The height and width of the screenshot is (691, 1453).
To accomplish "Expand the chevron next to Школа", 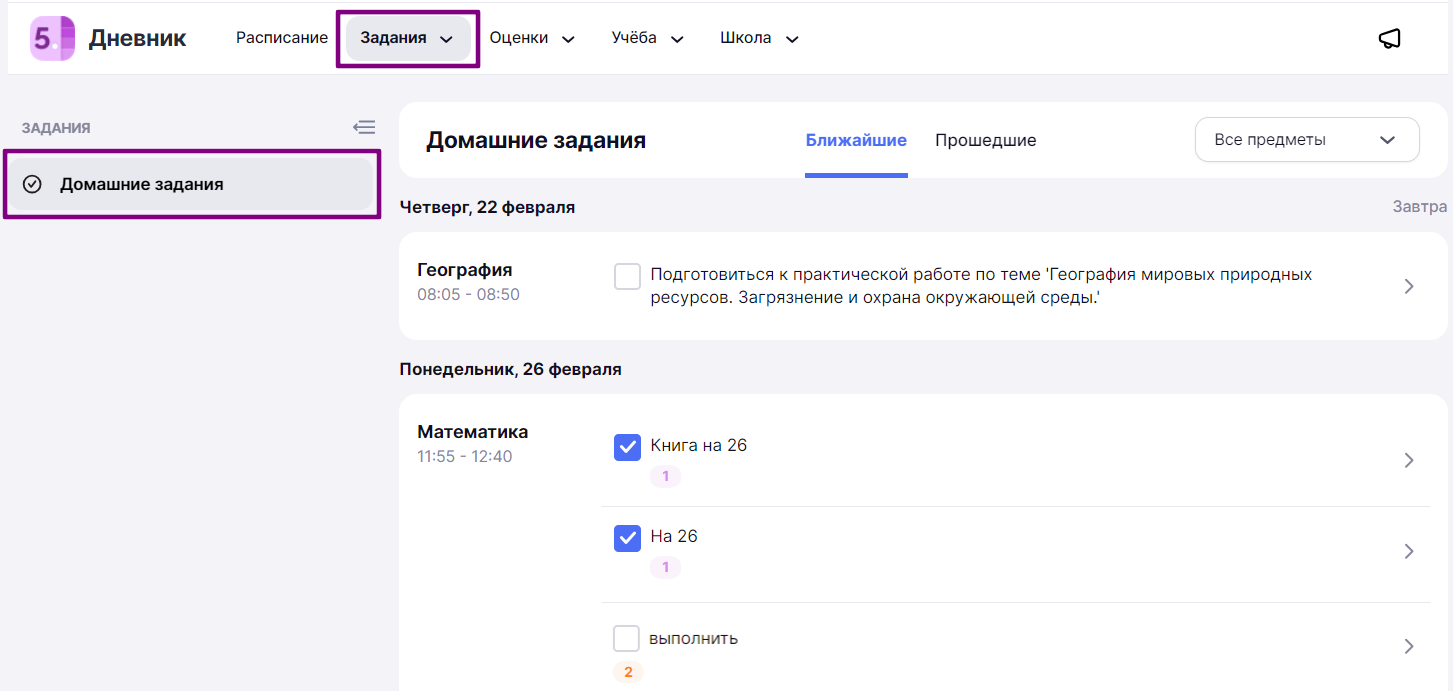I will coord(792,40).
